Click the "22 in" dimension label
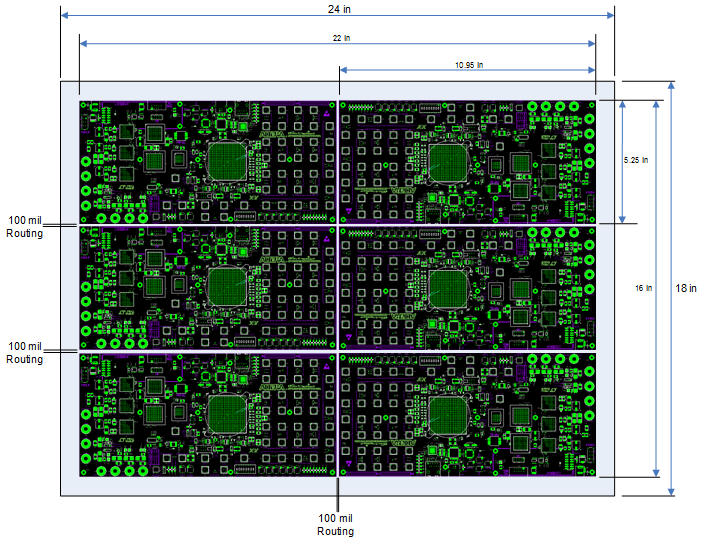704x543 pixels. tap(341, 38)
